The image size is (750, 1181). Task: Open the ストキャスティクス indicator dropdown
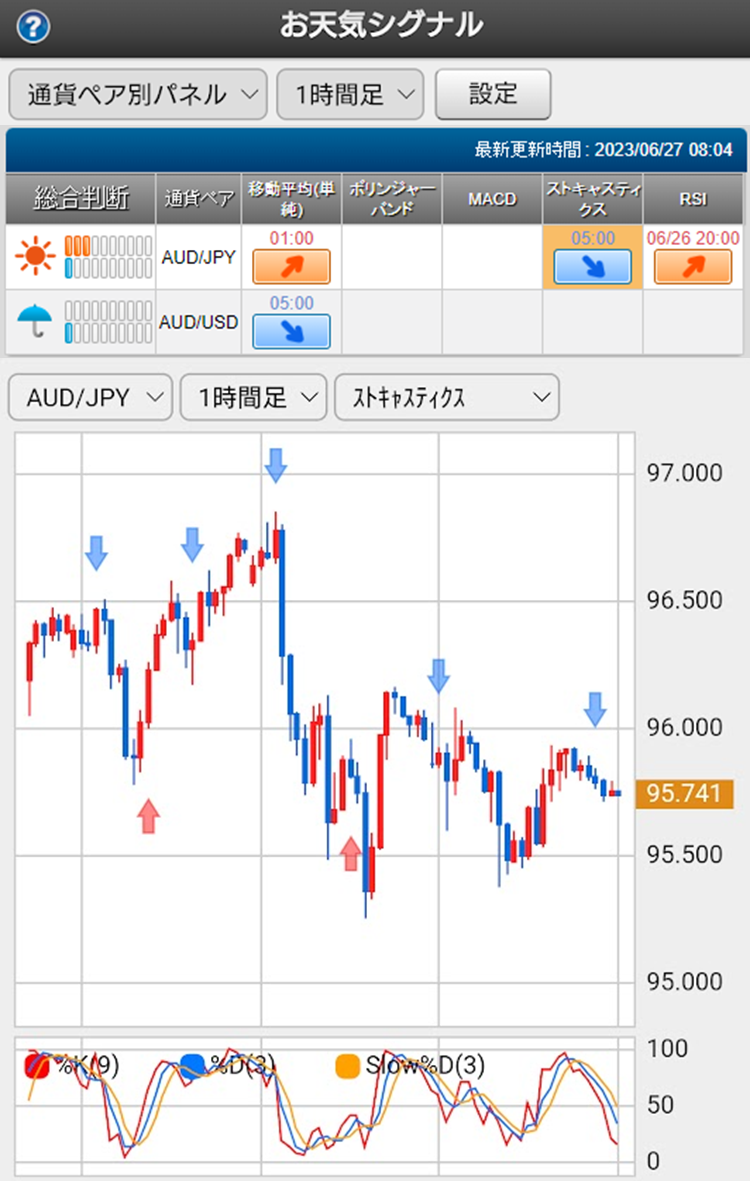pyautogui.click(x=447, y=397)
